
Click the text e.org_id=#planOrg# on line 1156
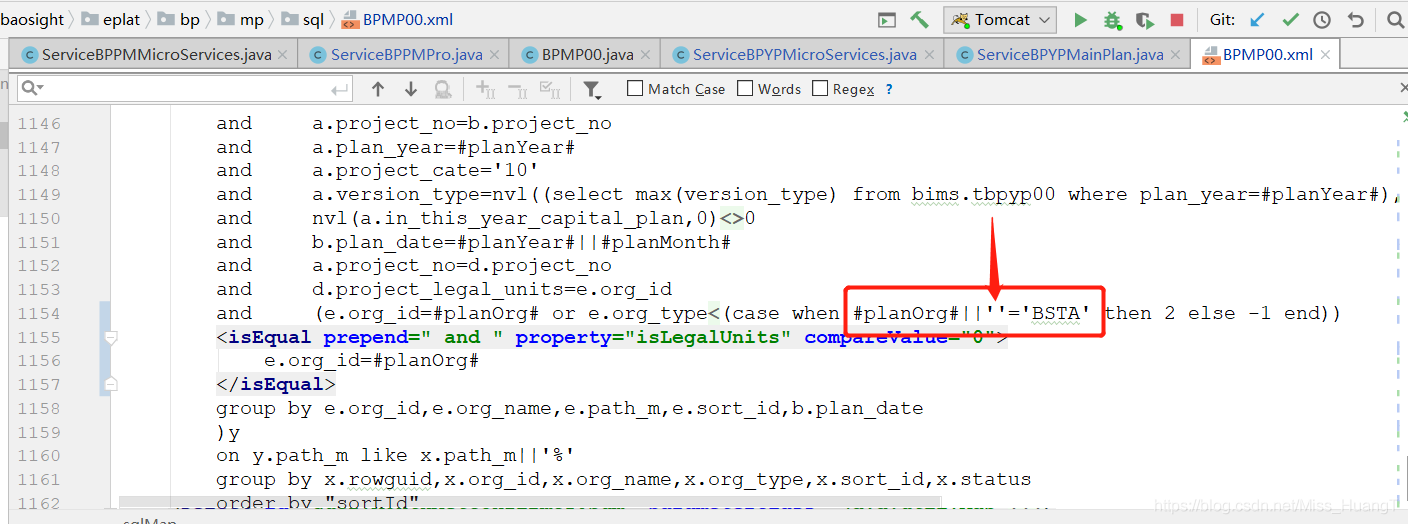(x=372, y=361)
